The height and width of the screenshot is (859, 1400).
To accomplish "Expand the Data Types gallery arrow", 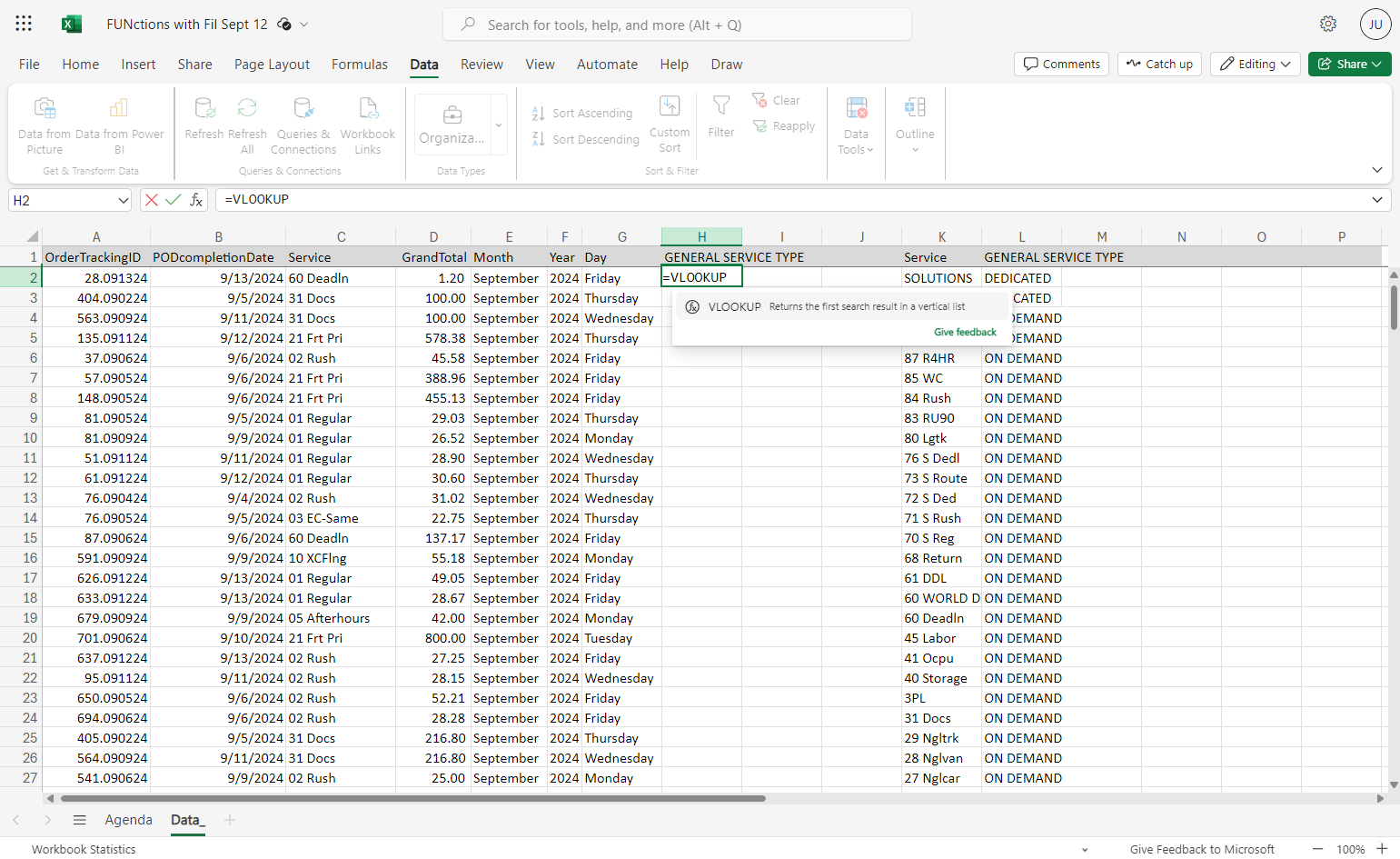I will pyautogui.click(x=499, y=125).
